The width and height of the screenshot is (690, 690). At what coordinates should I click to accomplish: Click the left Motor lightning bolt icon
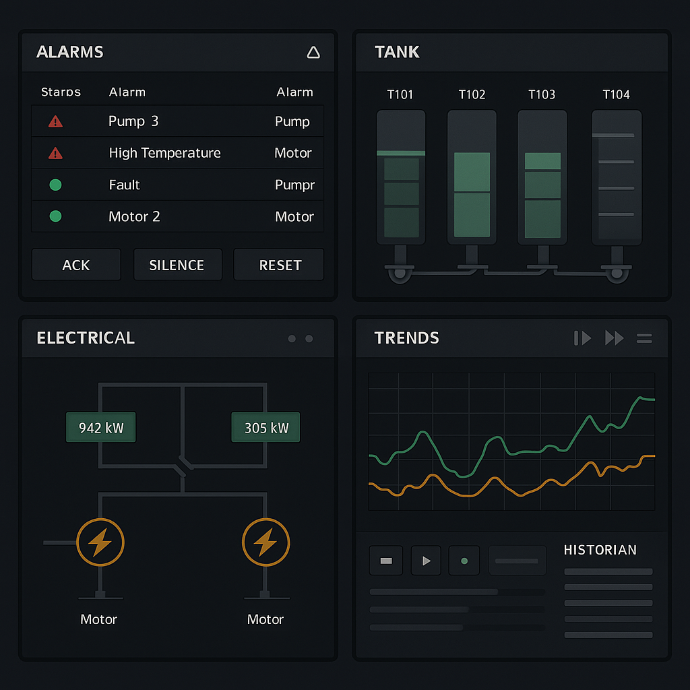click(x=100, y=543)
